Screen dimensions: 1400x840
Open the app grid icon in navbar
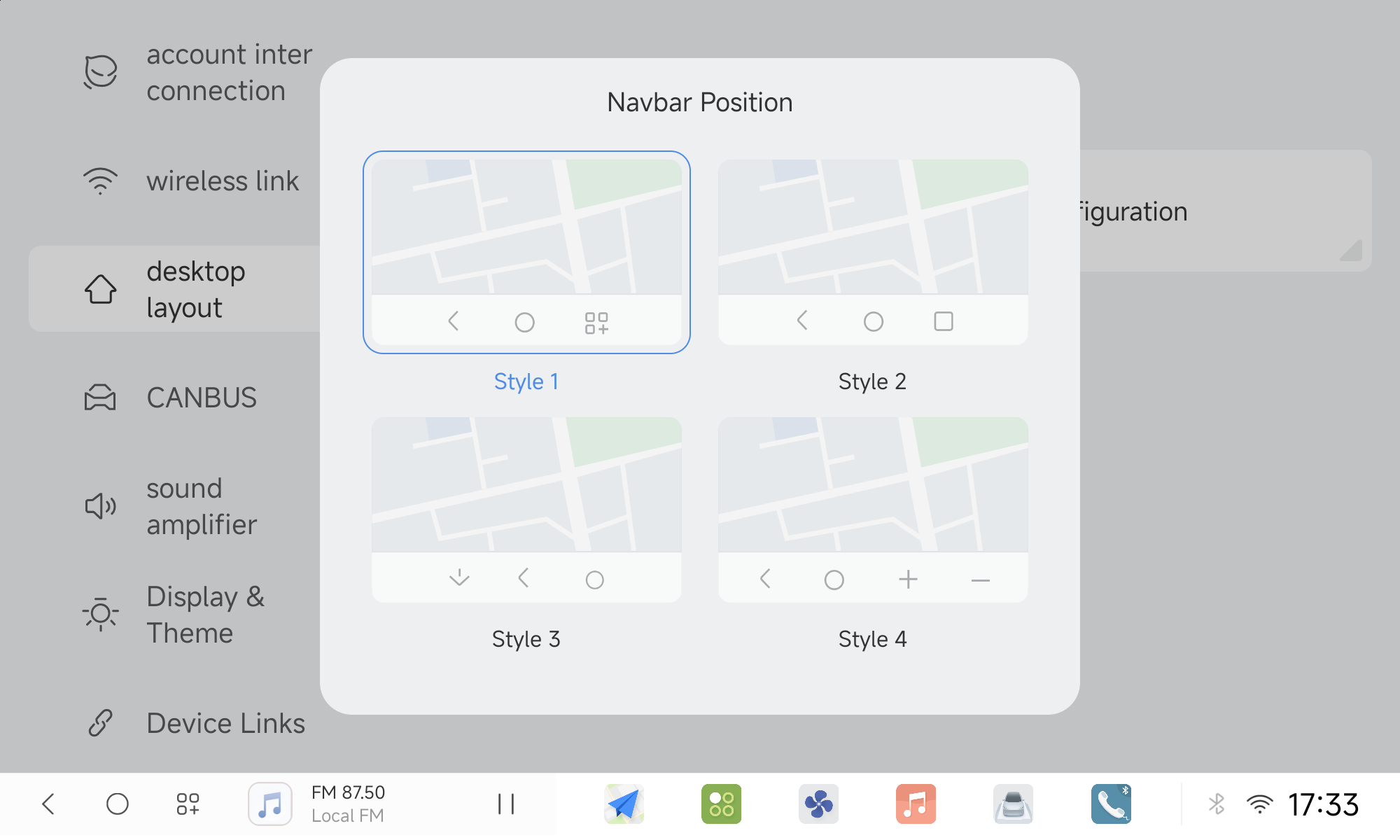(x=188, y=804)
